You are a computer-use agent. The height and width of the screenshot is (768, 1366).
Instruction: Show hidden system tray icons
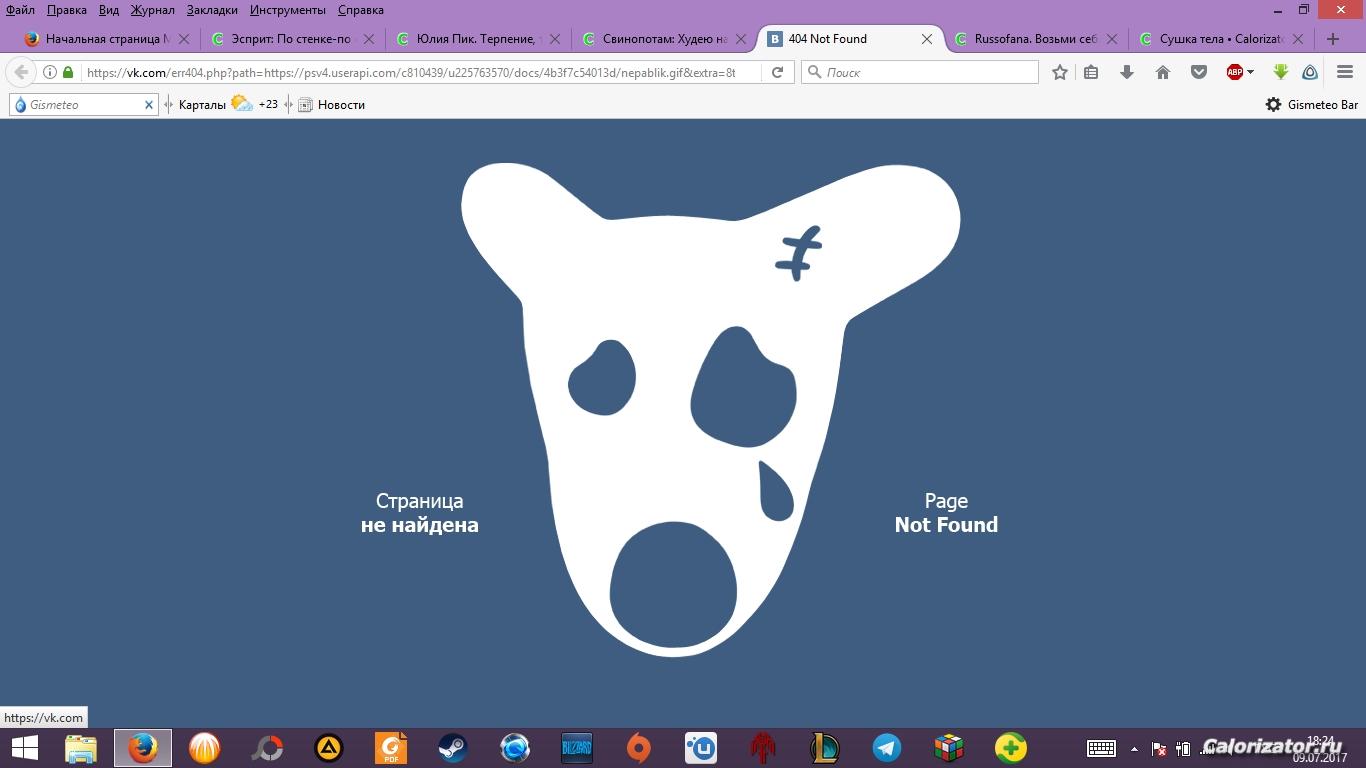click(x=1134, y=748)
